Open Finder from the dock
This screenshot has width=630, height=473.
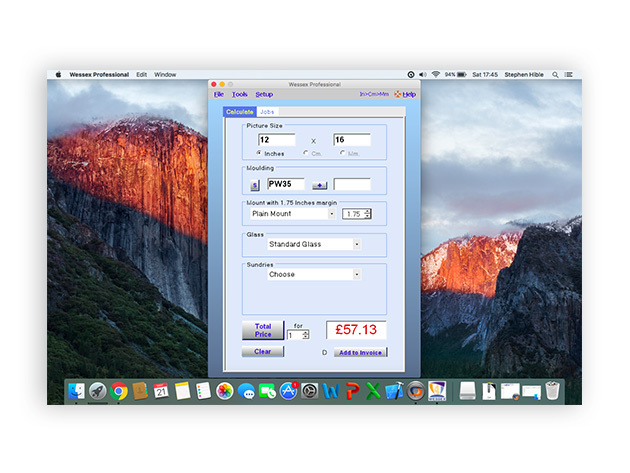pos(77,391)
